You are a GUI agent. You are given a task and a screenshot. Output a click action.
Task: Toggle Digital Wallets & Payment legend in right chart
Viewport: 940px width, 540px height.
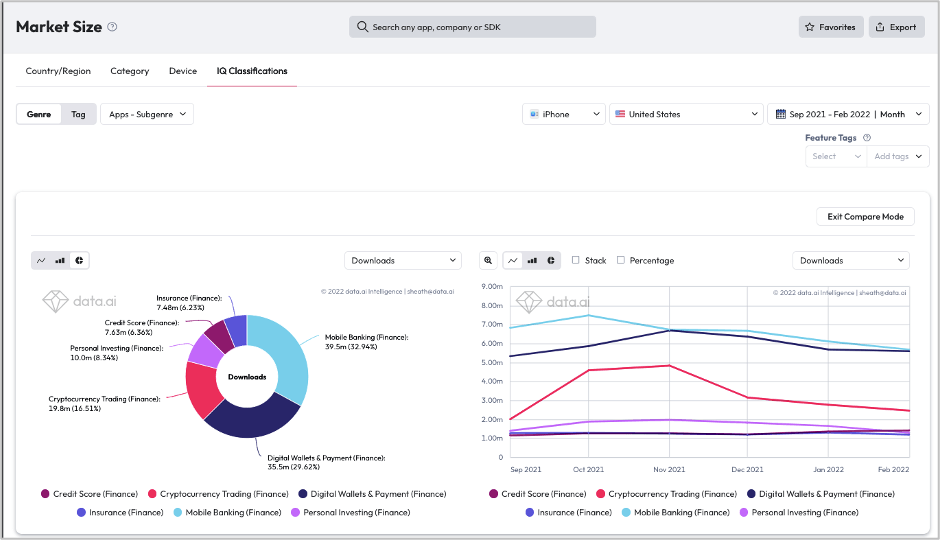pos(821,494)
